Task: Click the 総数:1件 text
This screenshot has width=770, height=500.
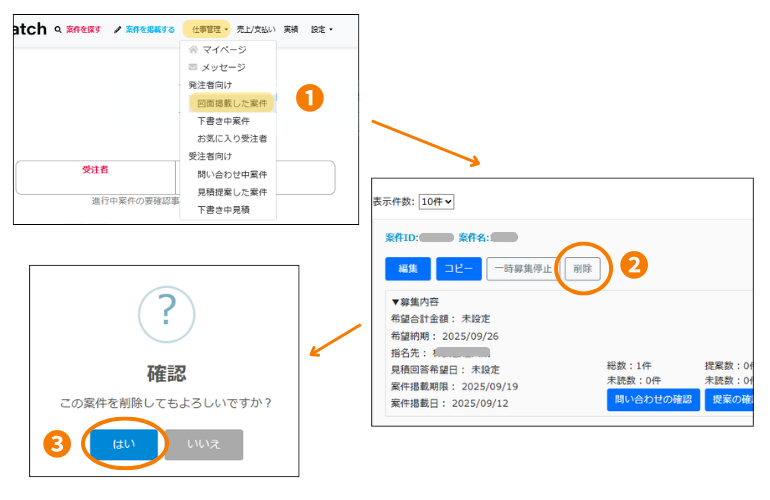Action: [x=629, y=365]
